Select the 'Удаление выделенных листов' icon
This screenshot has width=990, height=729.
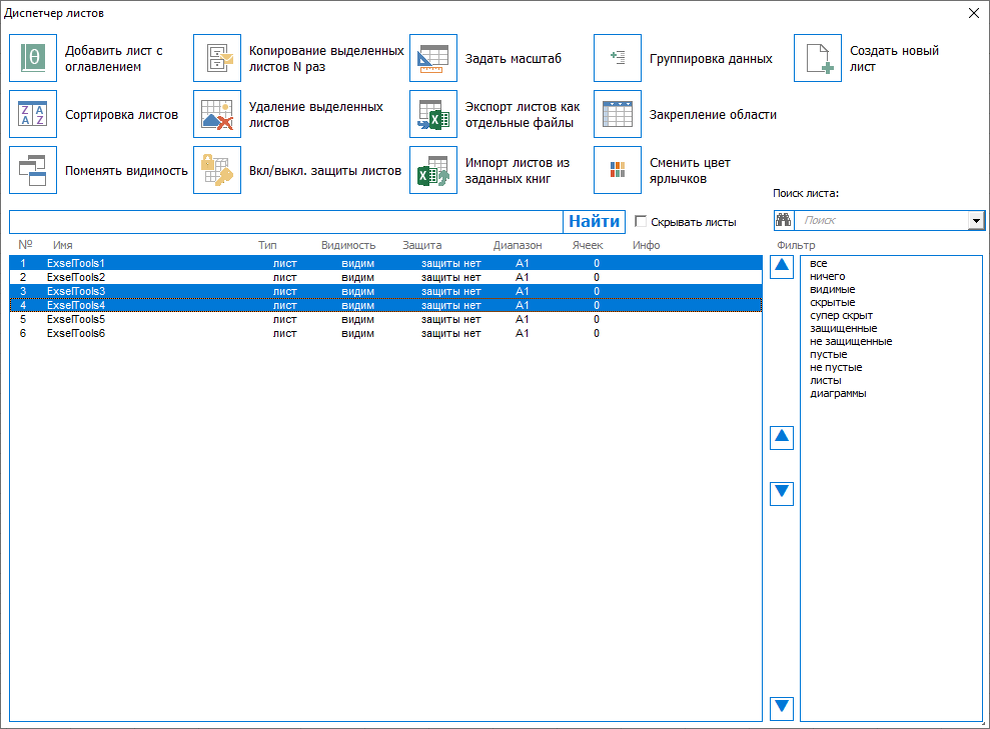pyautogui.click(x=216, y=113)
